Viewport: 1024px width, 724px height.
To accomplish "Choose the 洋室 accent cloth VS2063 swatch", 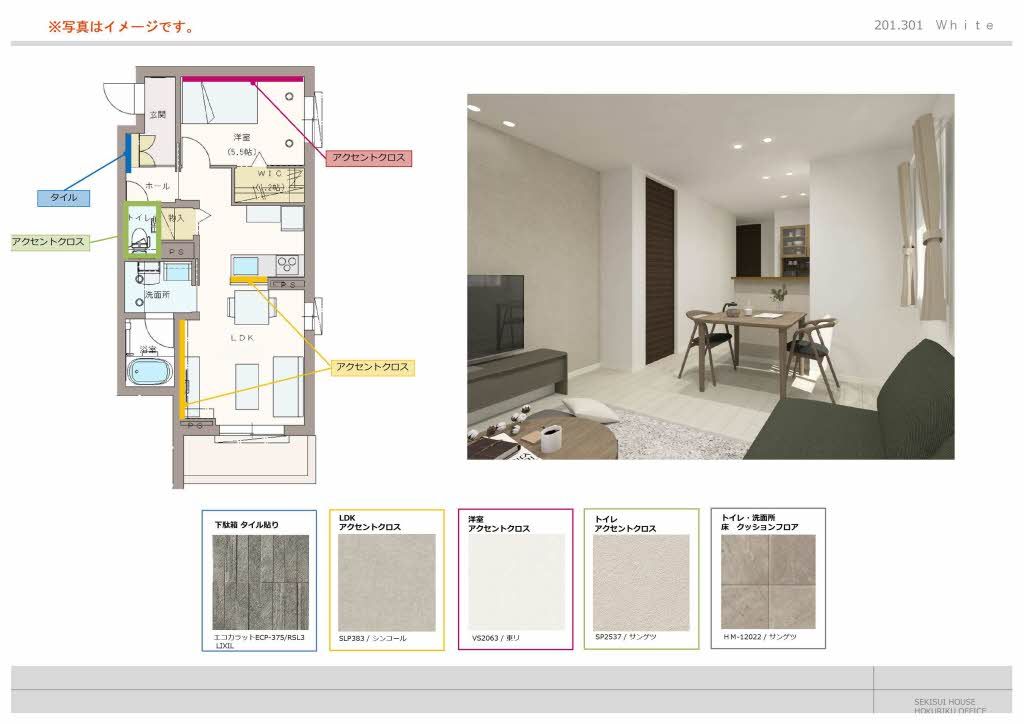I will [516, 582].
